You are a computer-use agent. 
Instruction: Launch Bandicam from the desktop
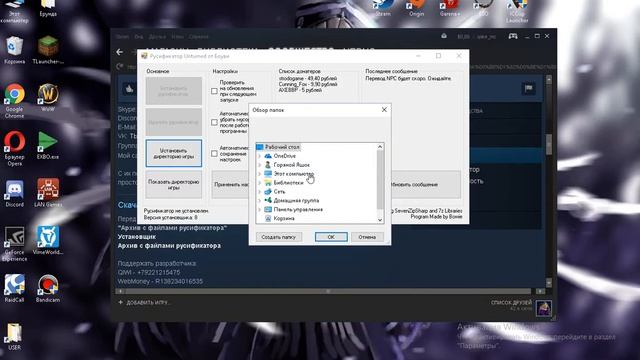click(48, 288)
